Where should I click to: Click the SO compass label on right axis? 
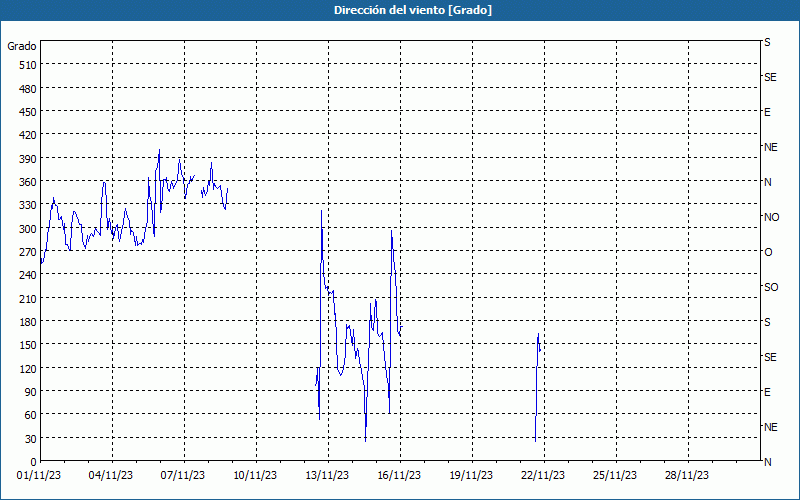[x=771, y=287]
